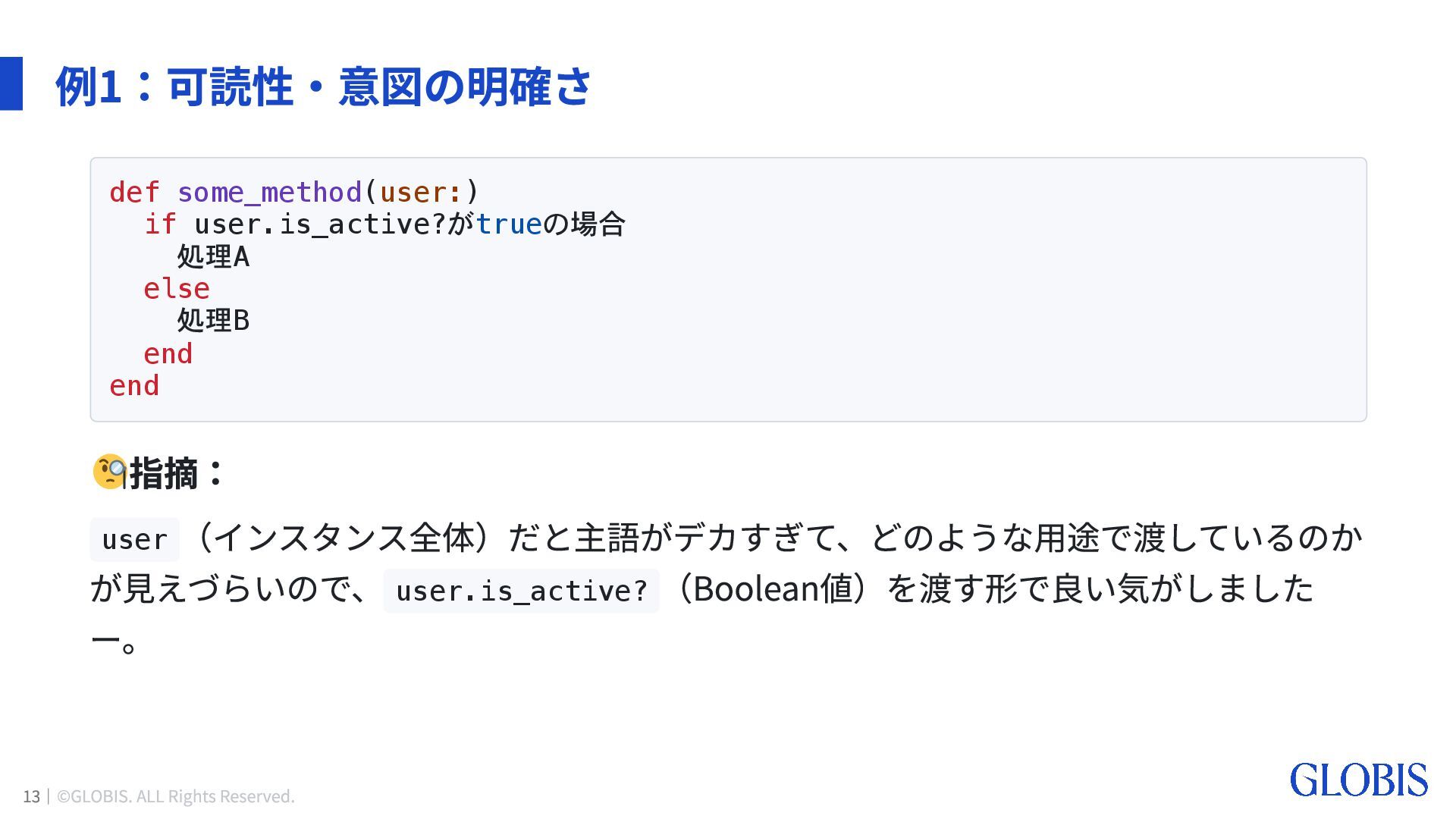Click the 処理B line in code
The image size is (1456, 819).
click(x=213, y=320)
